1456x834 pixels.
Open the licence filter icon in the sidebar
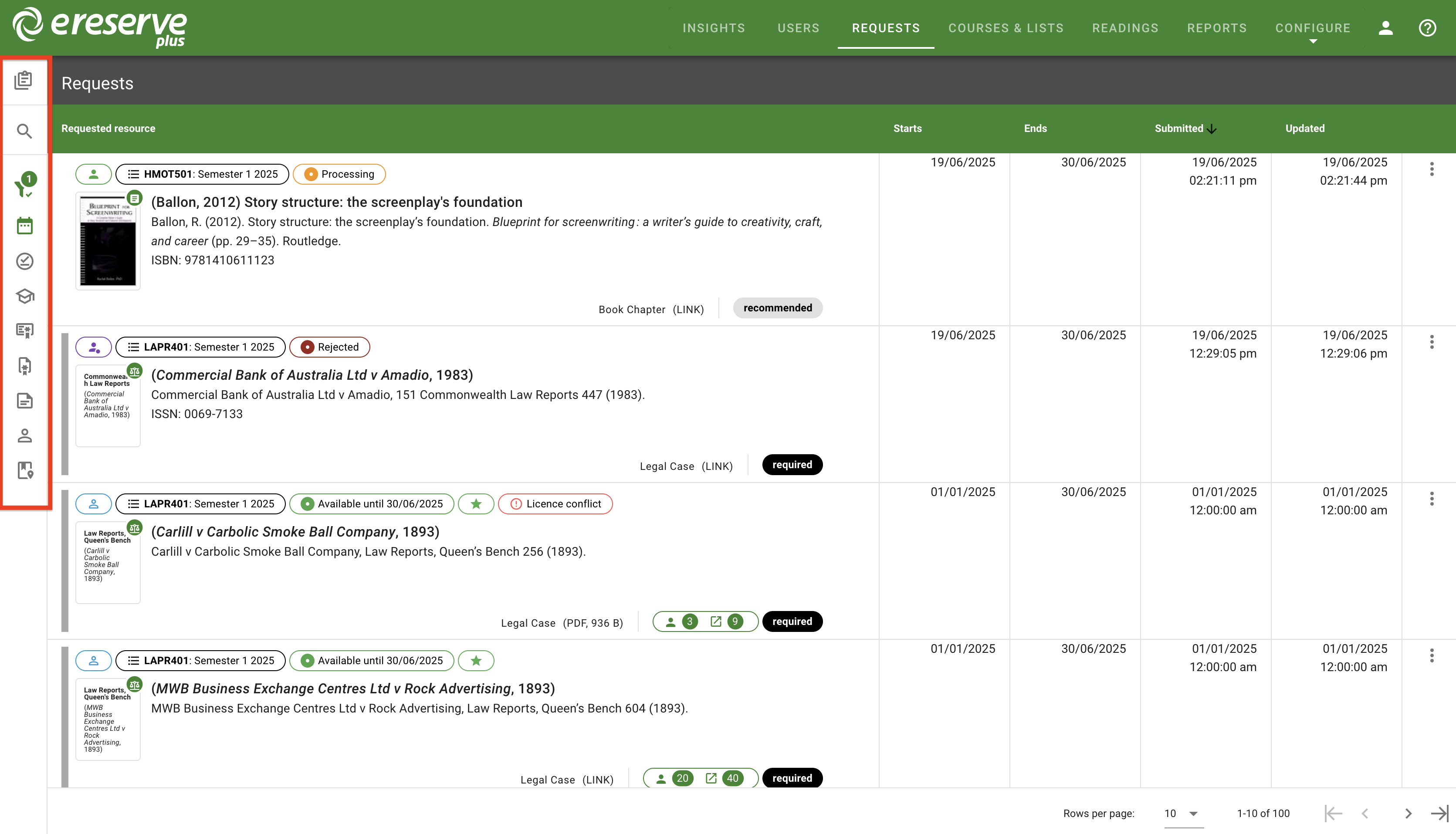(25, 331)
